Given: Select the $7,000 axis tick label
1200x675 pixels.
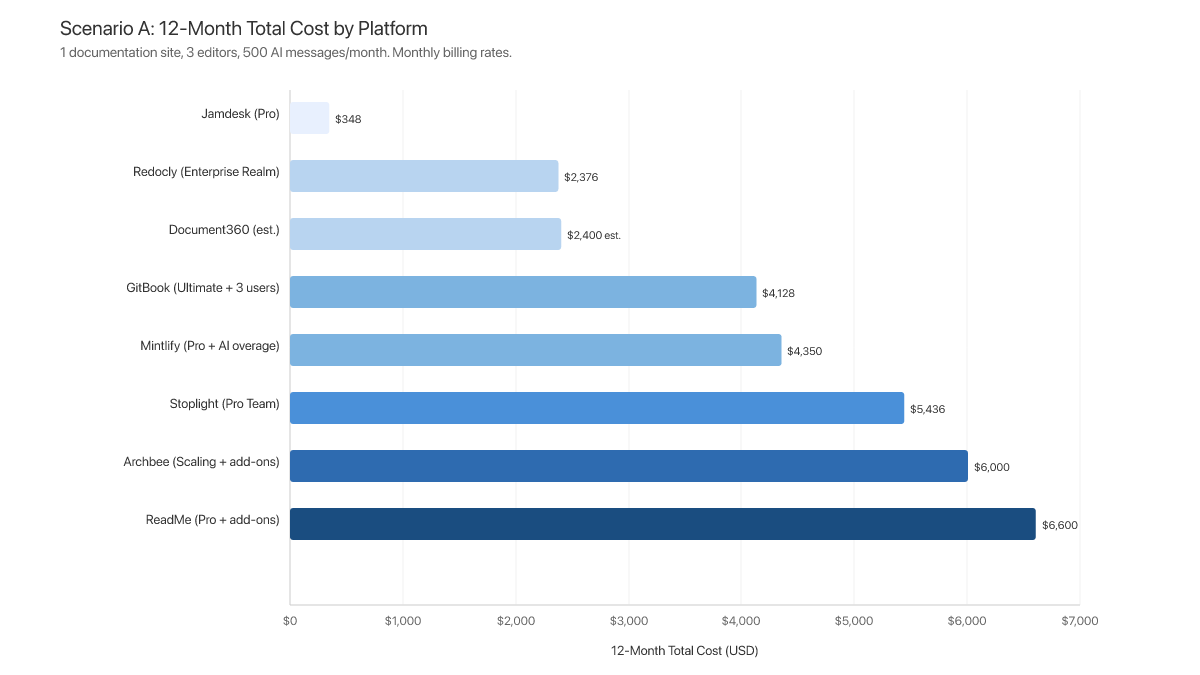Looking at the screenshot, I should pyautogui.click(x=1080, y=620).
